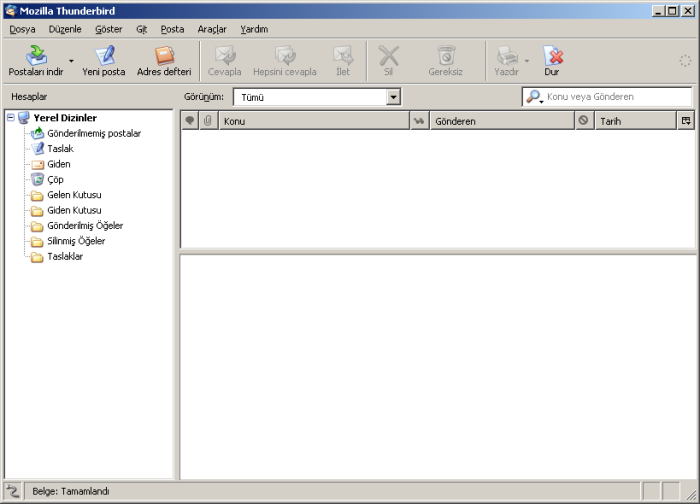
Task: Open the Düzenle menu
Action: click(65, 29)
